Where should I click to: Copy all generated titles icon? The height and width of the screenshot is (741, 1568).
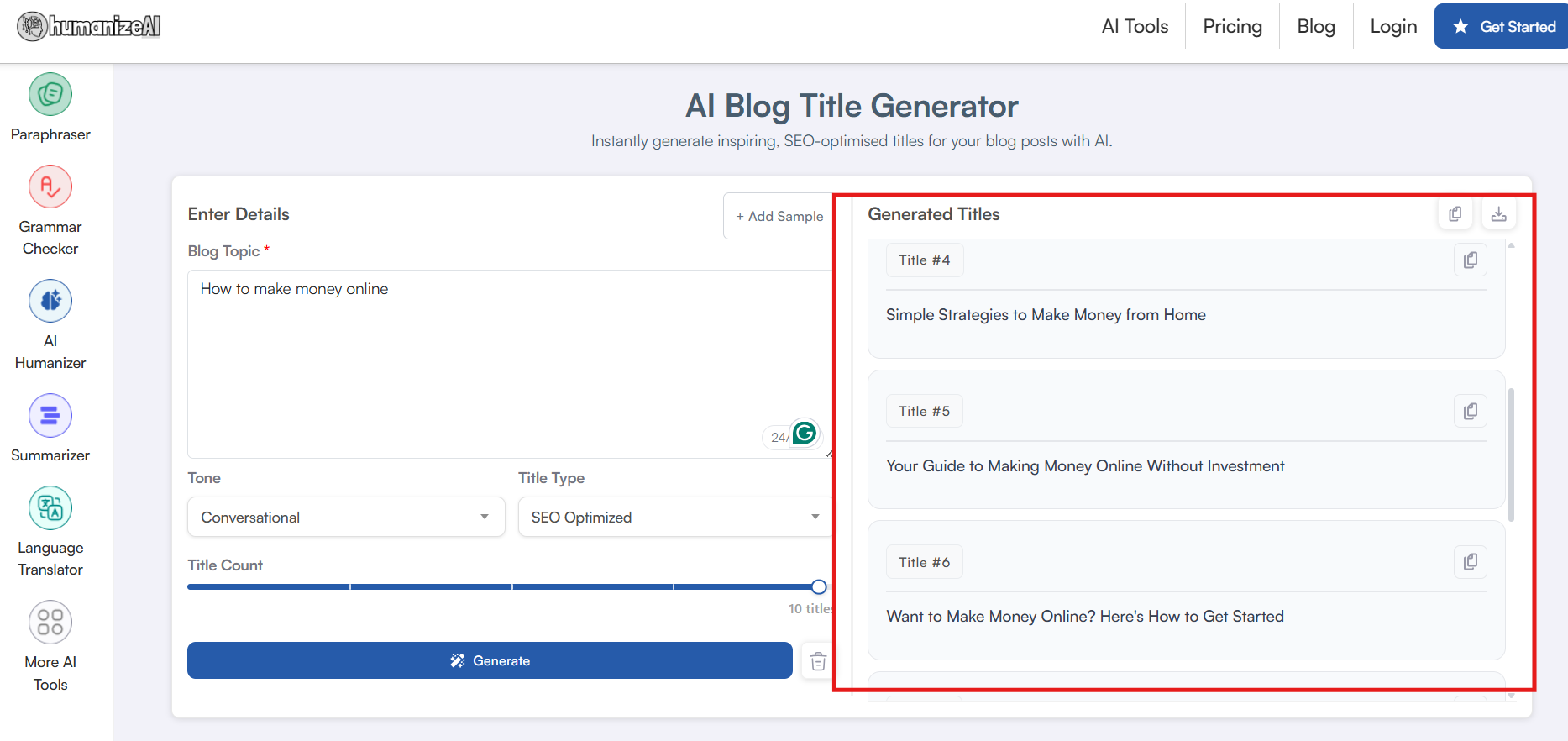click(x=1455, y=214)
